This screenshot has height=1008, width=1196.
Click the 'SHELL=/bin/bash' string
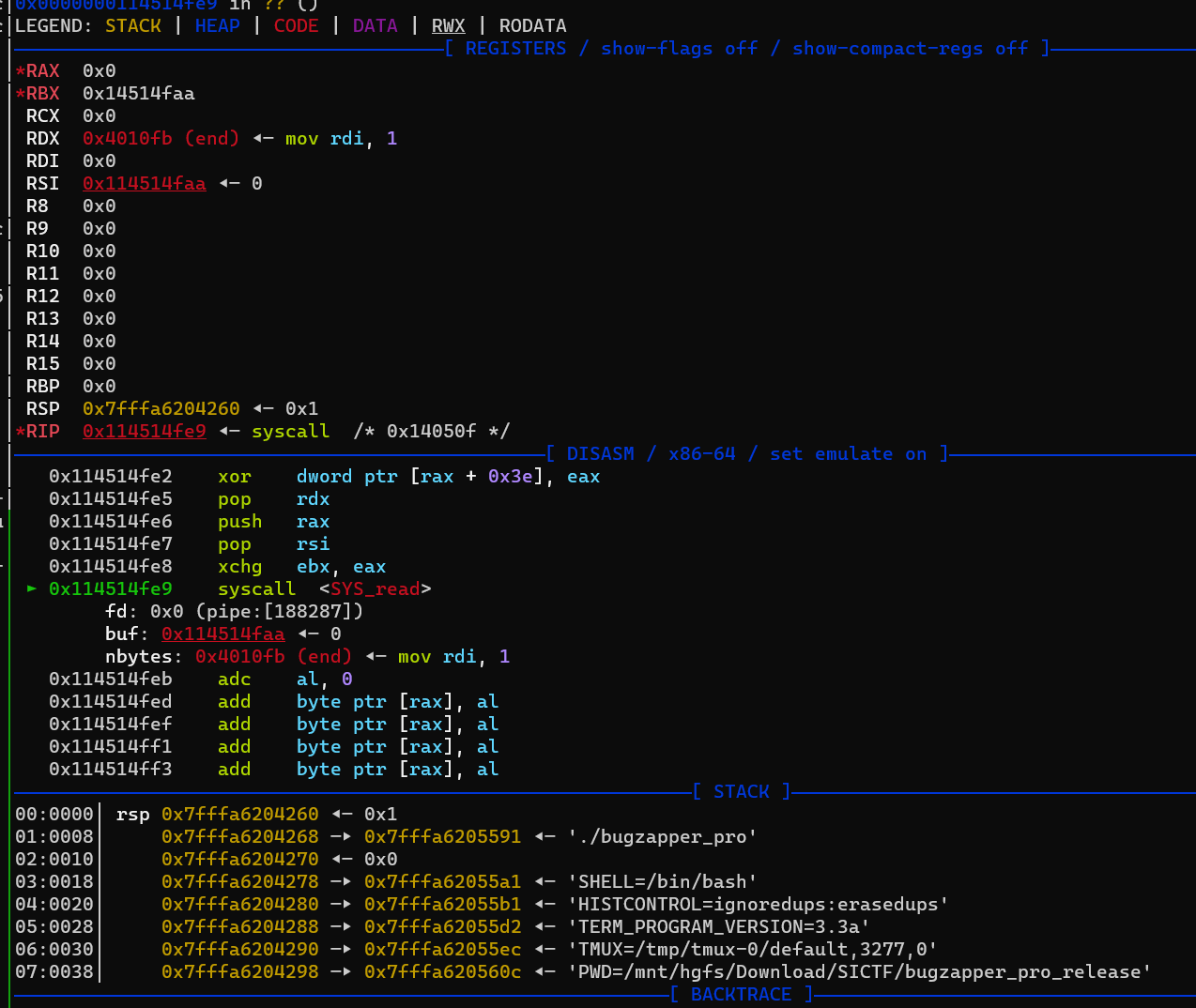pyautogui.click(x=663, y=881)
